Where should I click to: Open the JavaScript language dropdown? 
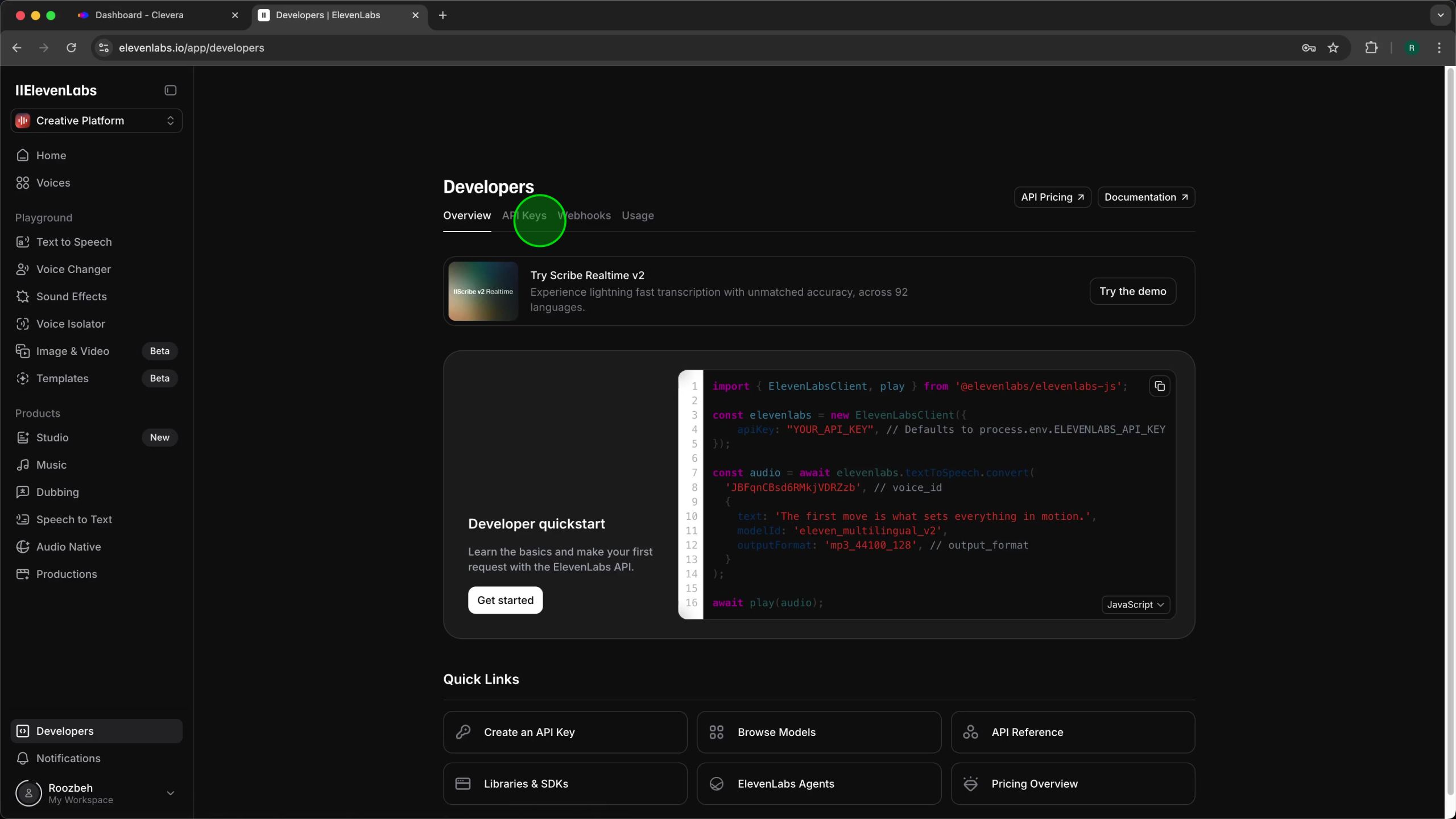pos(1135,605)
